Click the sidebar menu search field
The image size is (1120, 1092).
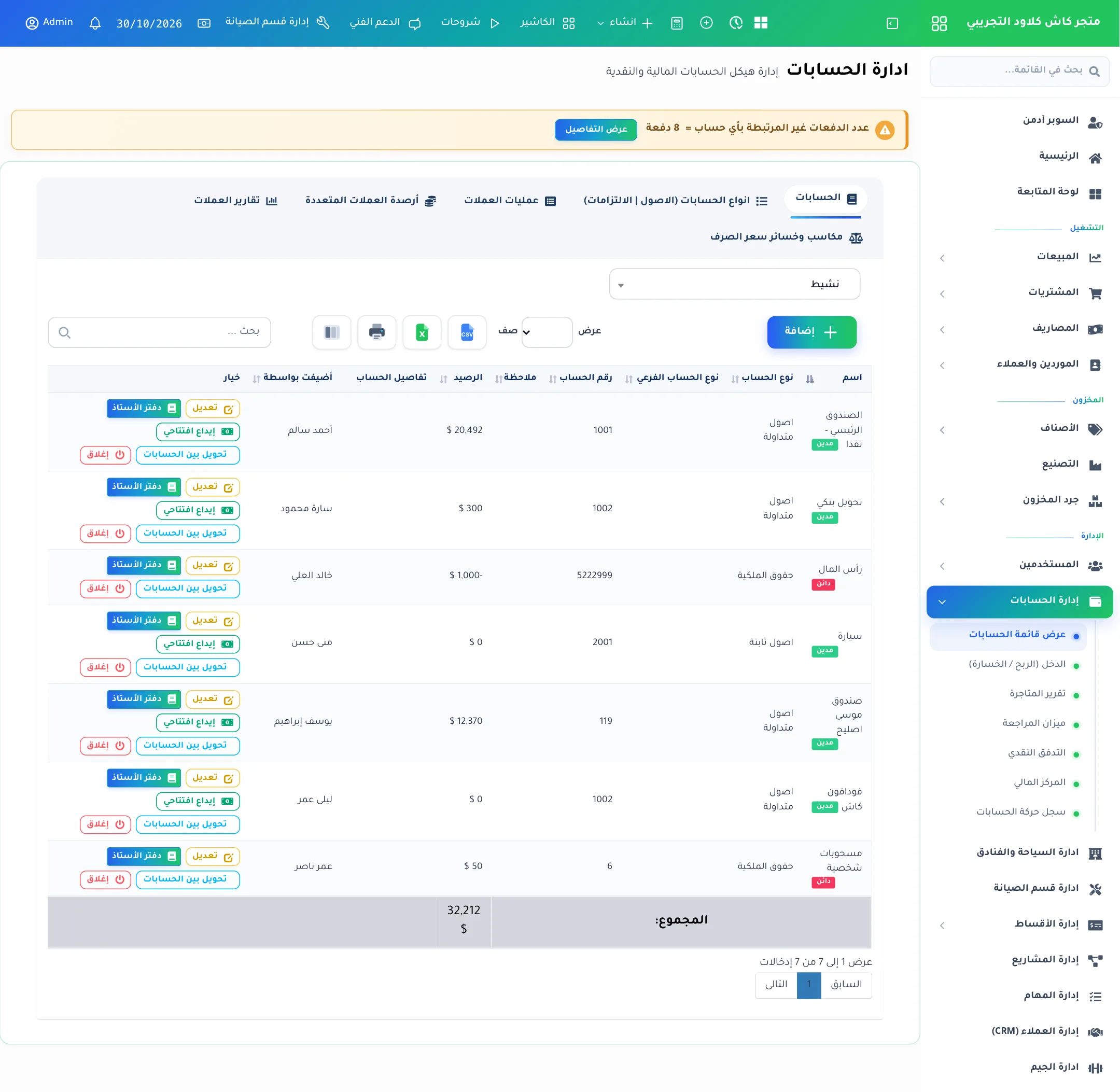pos(1019,71)
